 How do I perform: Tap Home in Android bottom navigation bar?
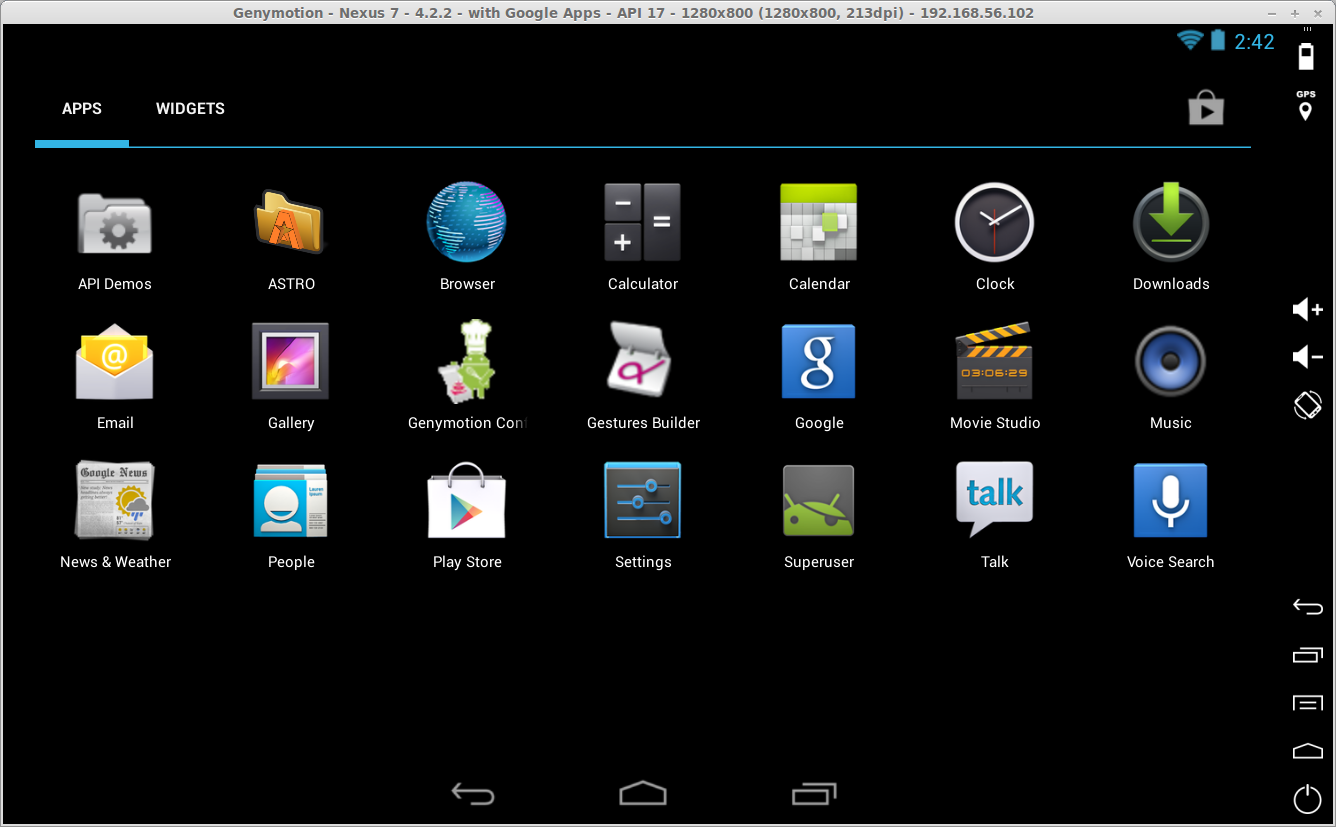tap(643, 793)
